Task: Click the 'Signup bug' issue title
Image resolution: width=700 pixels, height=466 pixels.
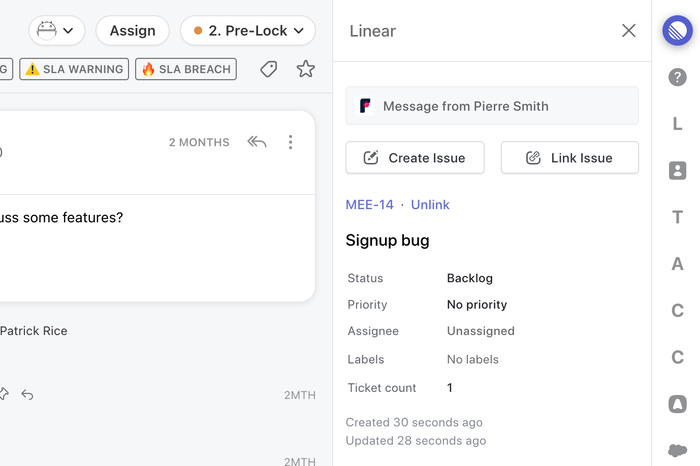Action: click(x=388, y=240)
